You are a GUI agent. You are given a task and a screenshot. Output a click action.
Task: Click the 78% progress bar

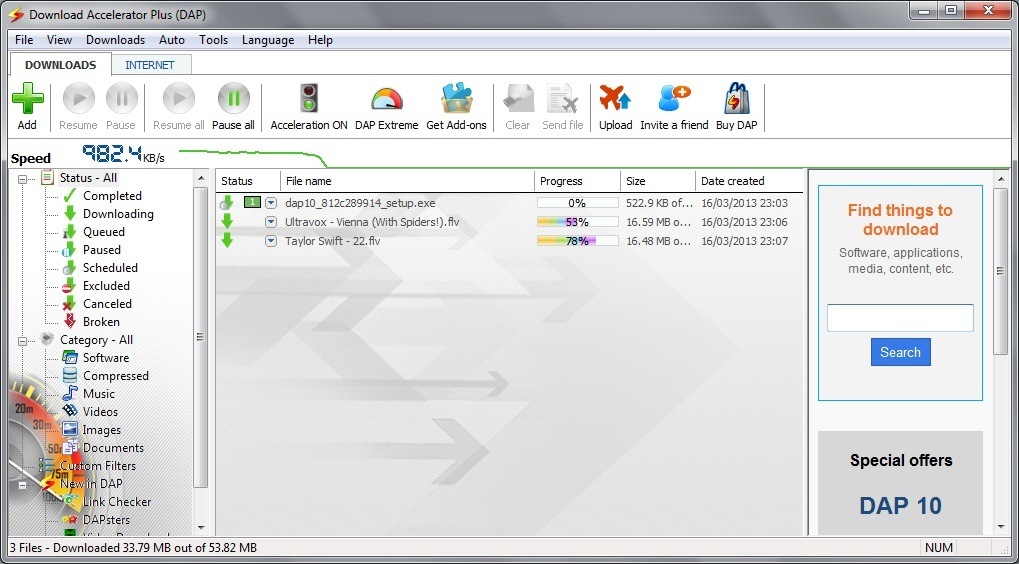577,241
